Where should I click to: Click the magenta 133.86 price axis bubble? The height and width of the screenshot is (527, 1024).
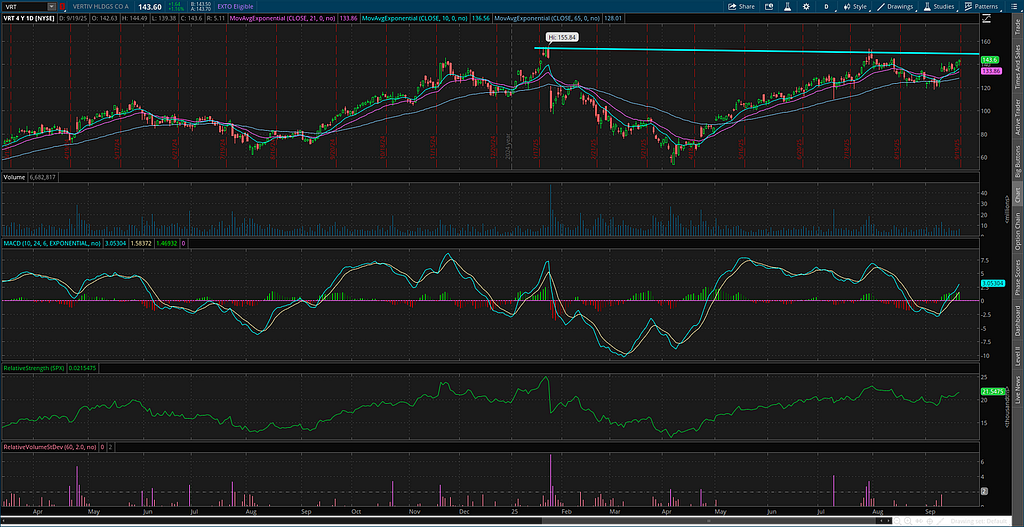click(989, 70)
